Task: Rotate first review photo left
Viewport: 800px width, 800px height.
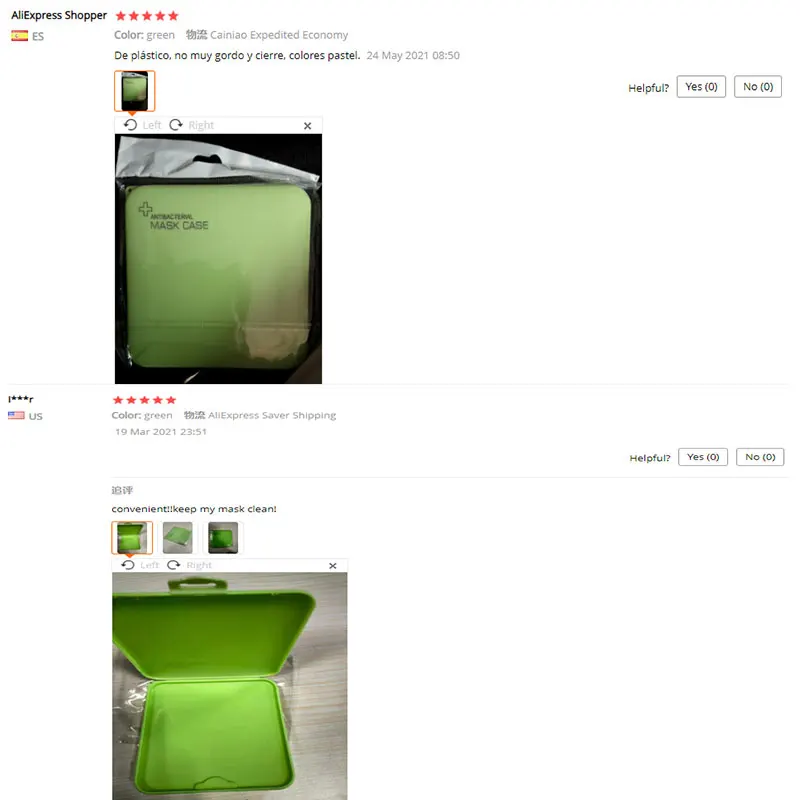Action: (x=142, y=125)
